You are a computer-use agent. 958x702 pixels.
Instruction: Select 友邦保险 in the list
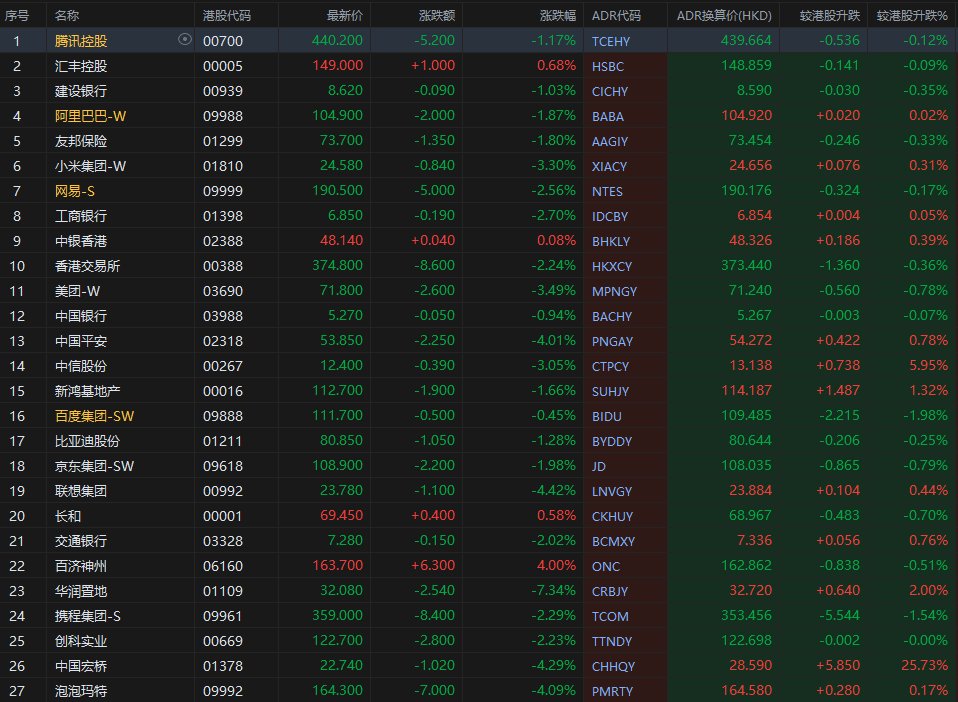81,141
